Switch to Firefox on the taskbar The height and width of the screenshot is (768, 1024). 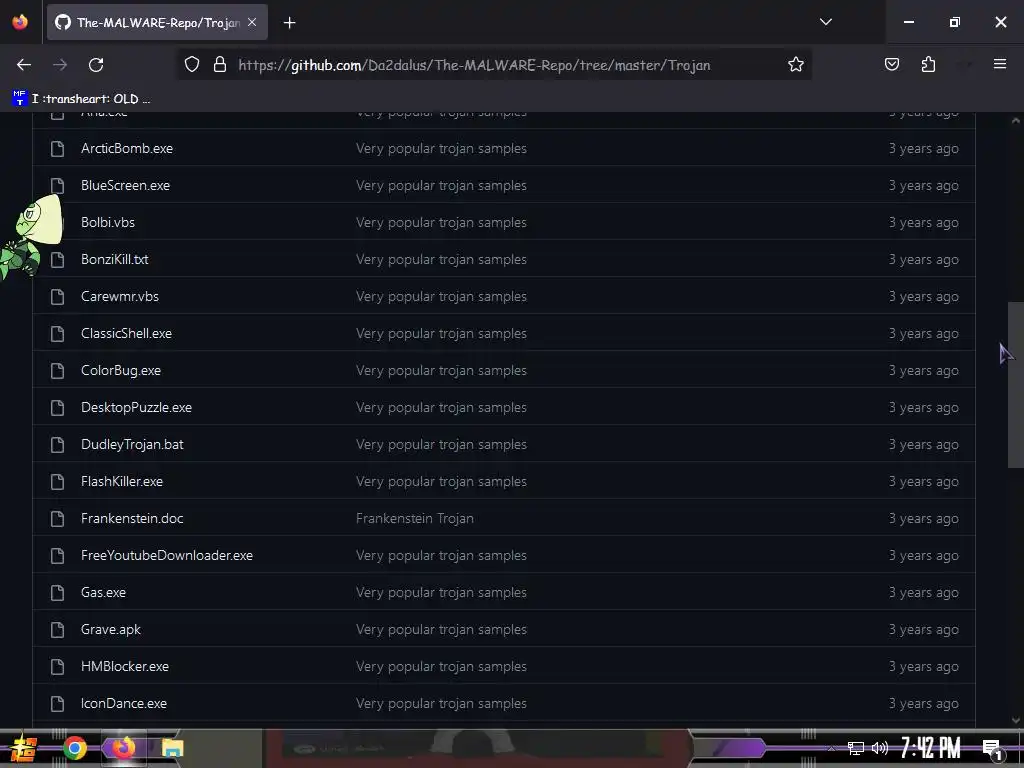(x=123, y=748)
